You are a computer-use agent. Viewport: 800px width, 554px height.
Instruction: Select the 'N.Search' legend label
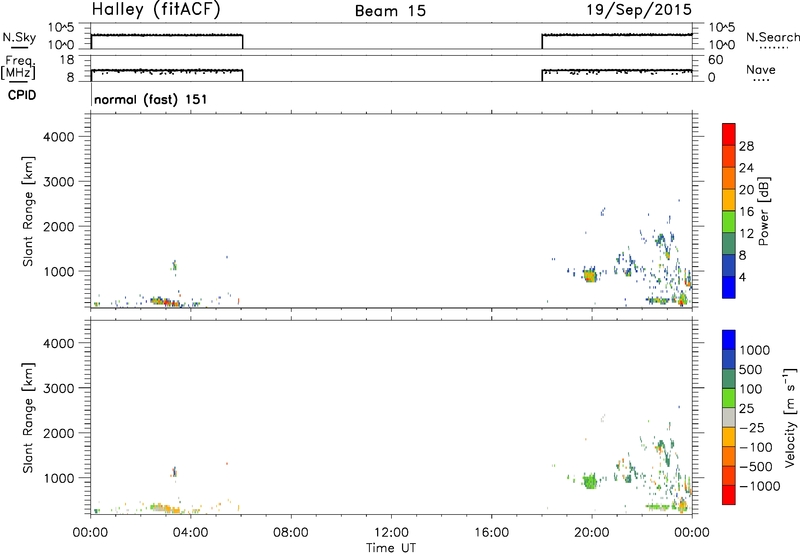coord(773,37)
